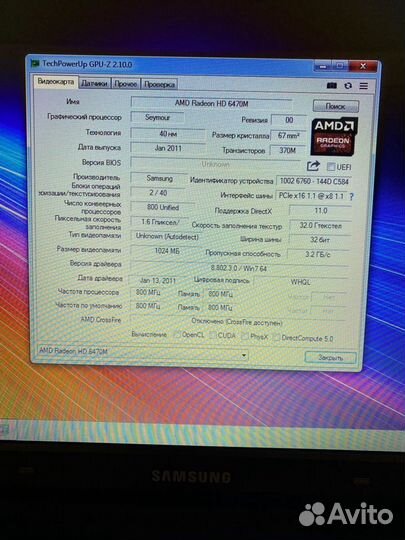
Task: Click the AMD CrossFire status field
Action: (x=237, y=322)
